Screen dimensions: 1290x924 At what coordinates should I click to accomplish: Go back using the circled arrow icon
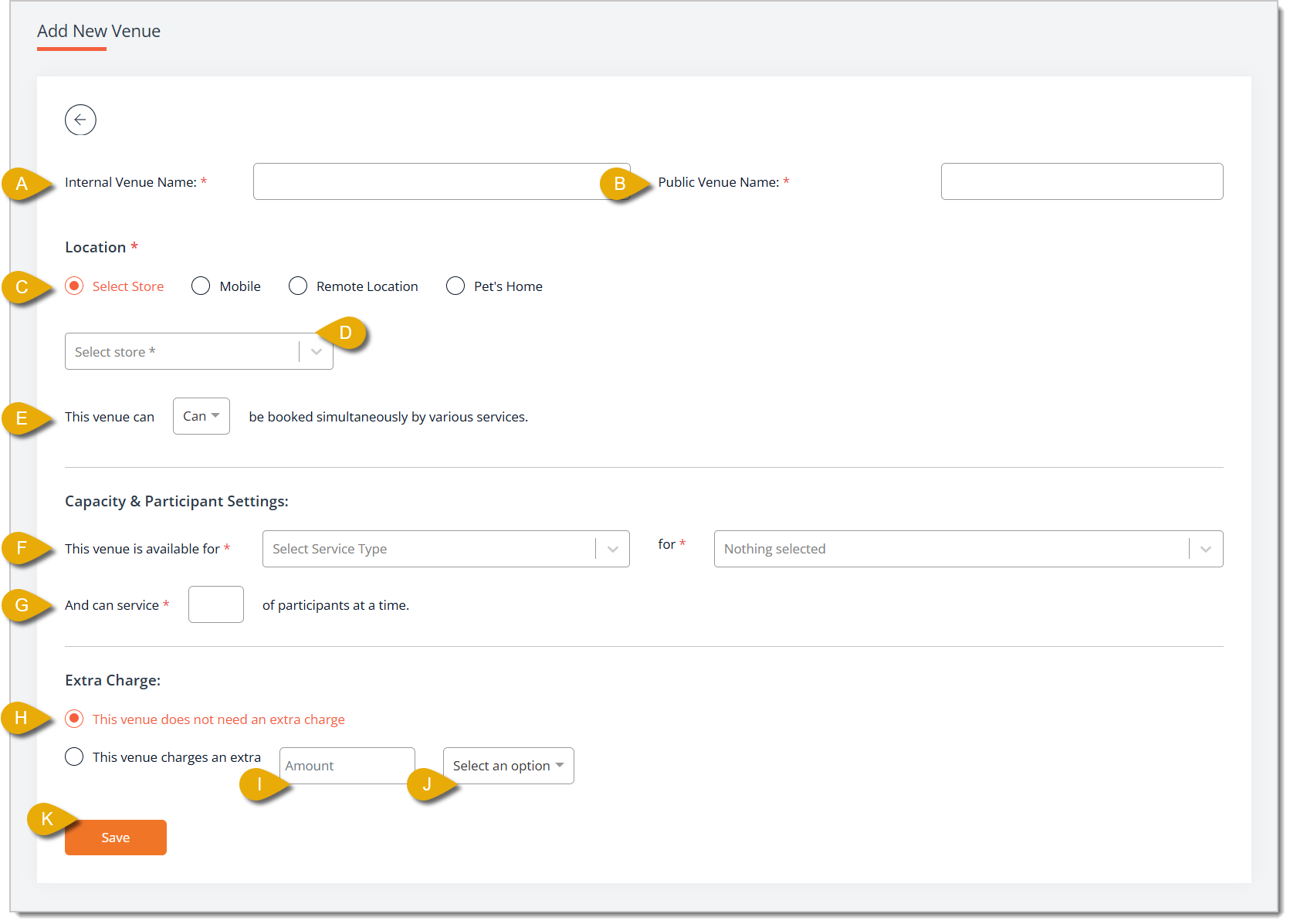point(80,120)
